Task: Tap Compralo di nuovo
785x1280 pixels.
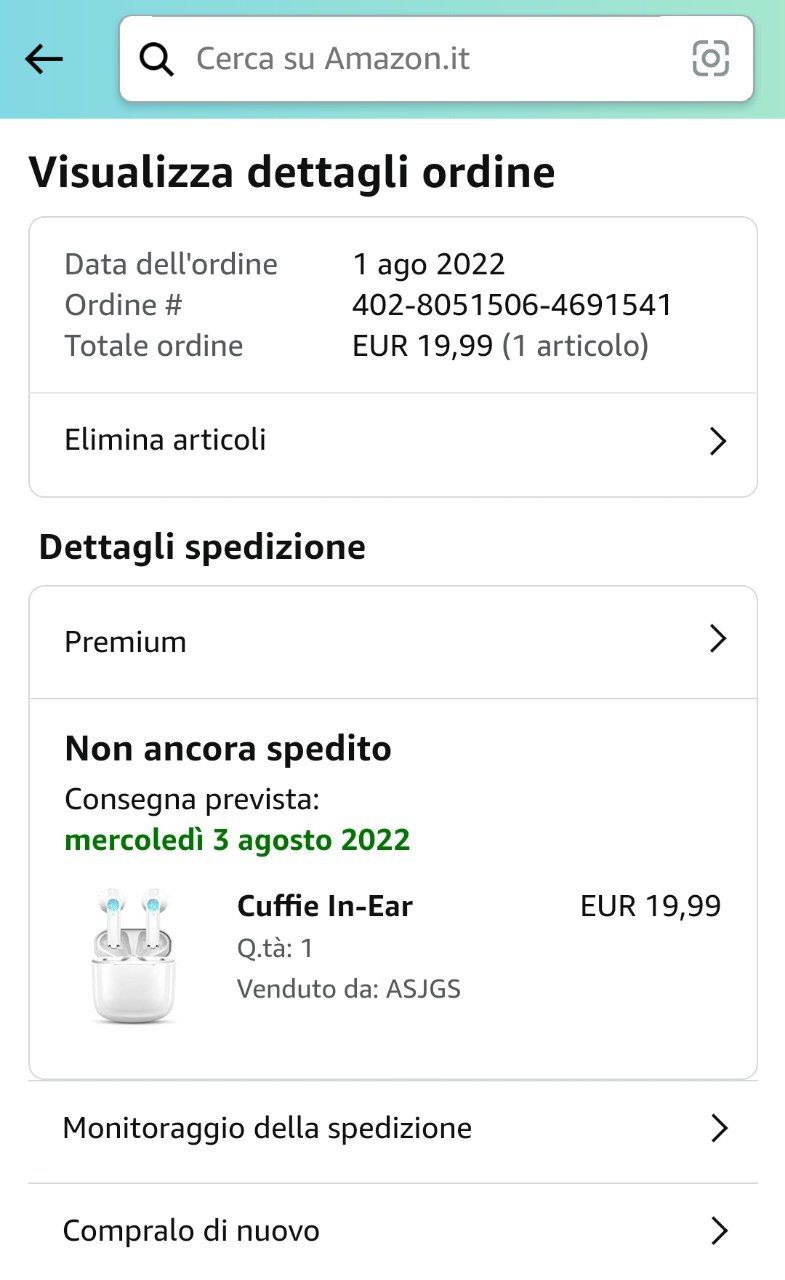Action: [x=192, y=1231]
